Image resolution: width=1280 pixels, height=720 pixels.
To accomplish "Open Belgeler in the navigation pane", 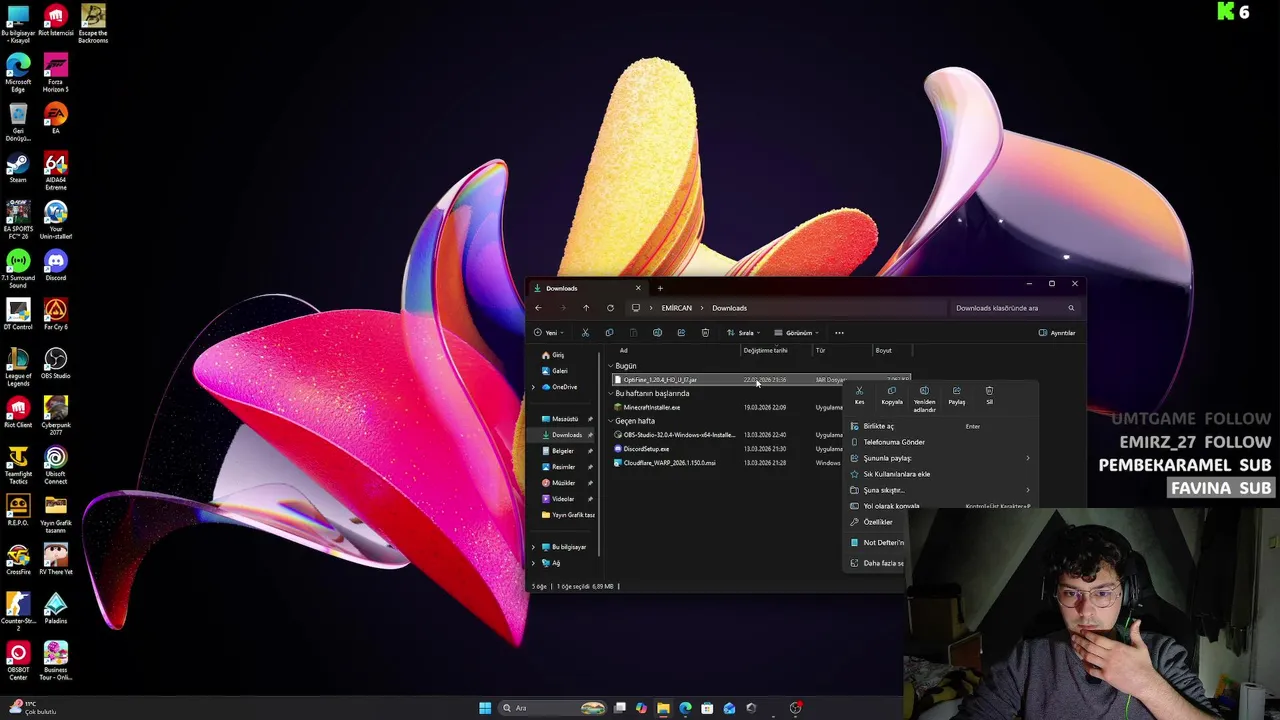I will [563, 451].
